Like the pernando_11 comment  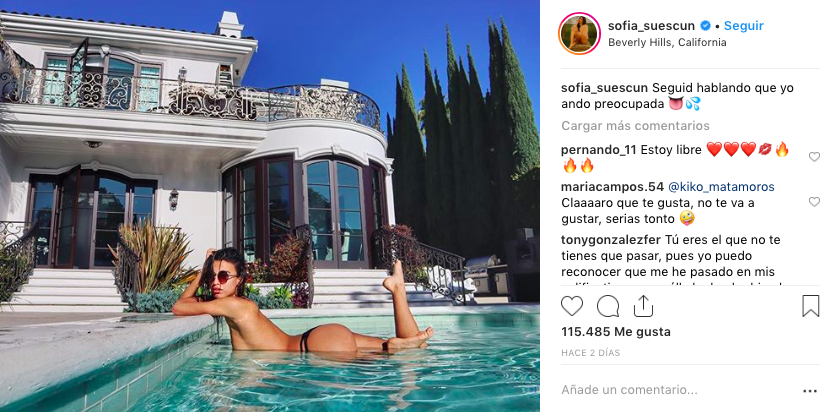tap(814, 157)
